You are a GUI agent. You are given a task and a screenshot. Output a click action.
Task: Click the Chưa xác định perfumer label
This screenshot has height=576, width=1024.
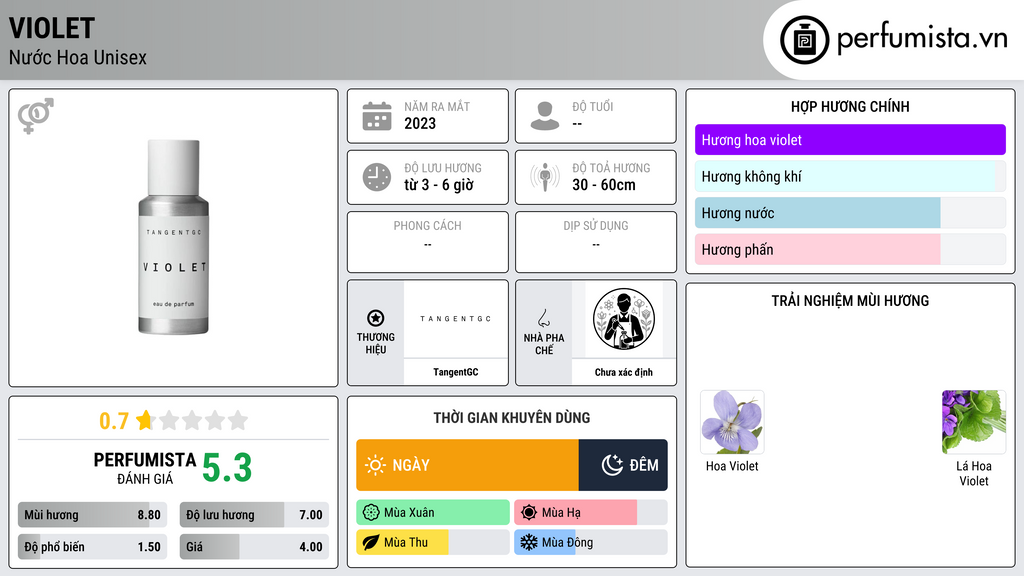(x=624, y=372)
